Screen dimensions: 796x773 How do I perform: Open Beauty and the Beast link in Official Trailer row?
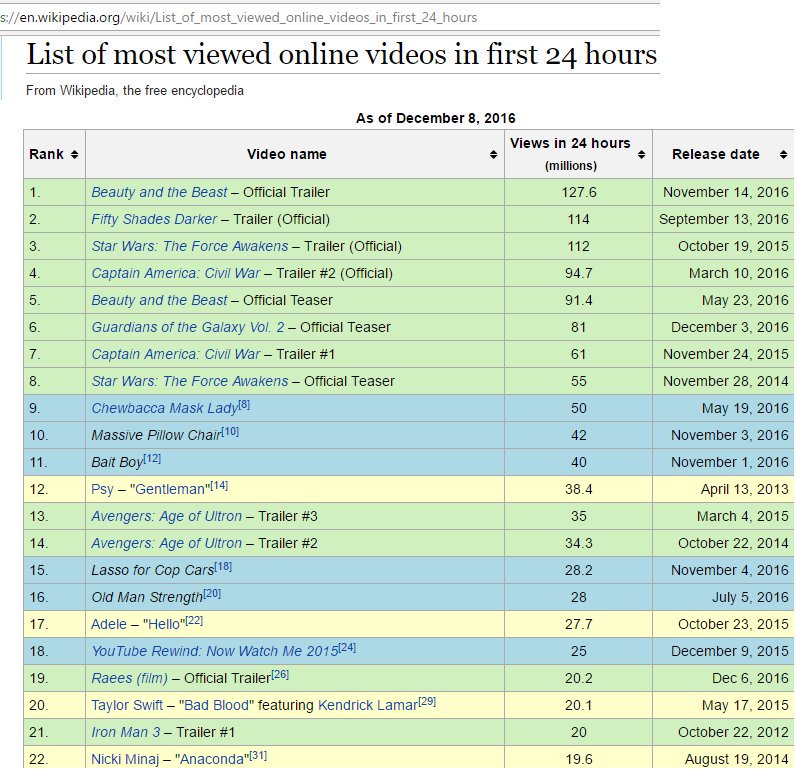point(159,192)
